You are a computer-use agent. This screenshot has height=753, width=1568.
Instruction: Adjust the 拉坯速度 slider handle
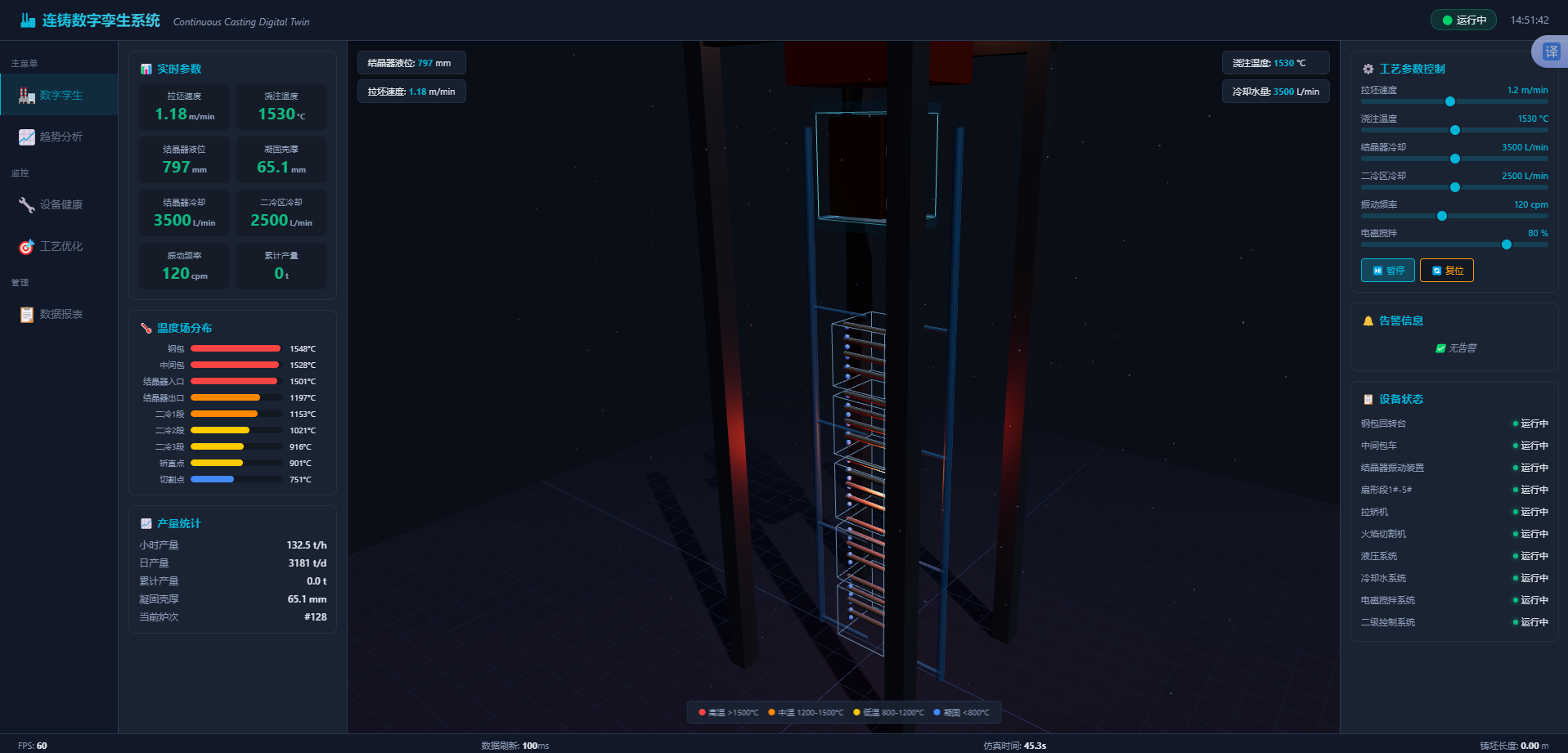pyautogui.click(x=1450, y=101)
